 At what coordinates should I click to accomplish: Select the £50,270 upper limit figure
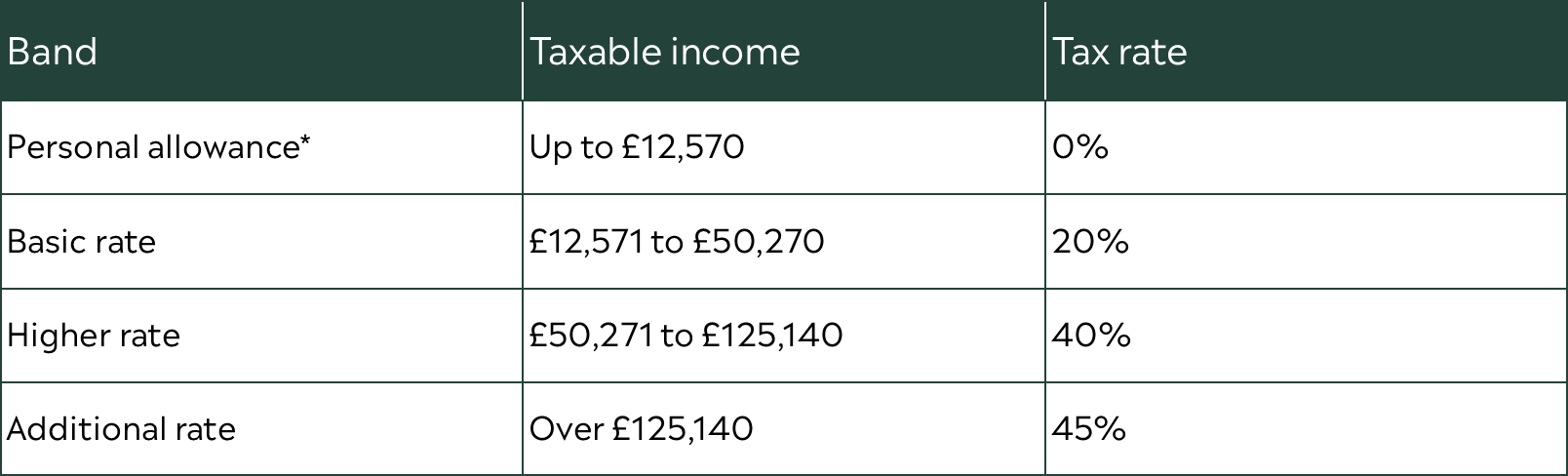click(759, 241)
